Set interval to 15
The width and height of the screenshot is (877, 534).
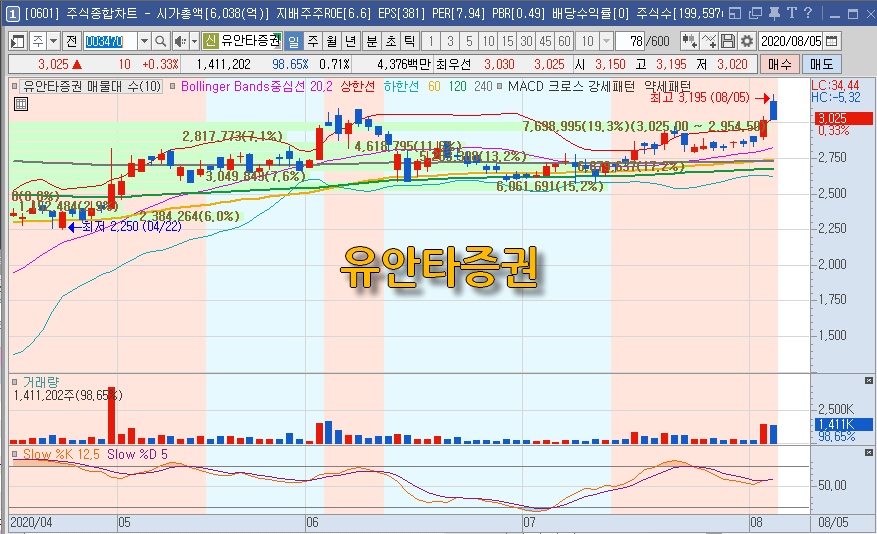point(507,41)
